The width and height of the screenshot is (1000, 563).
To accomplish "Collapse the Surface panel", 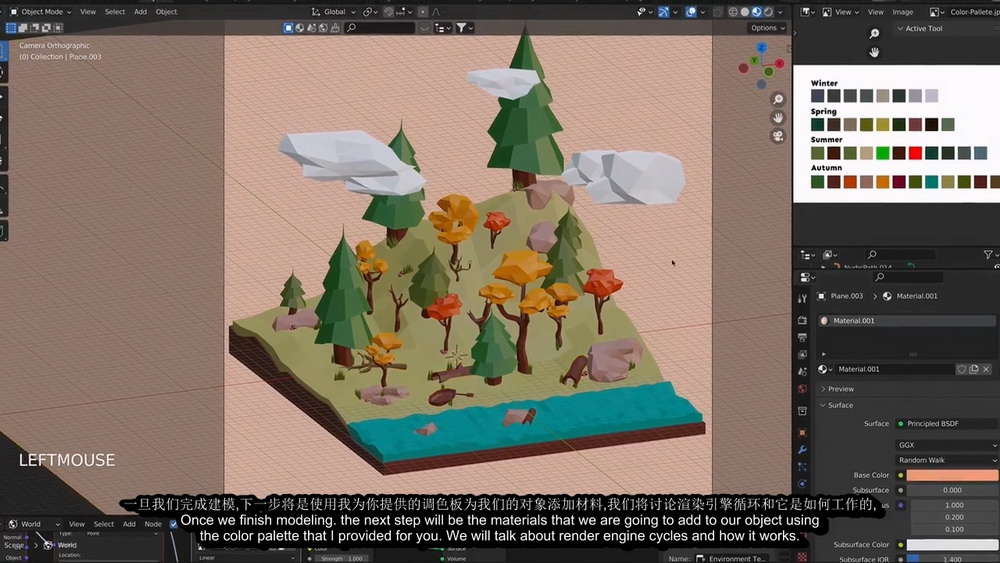I will pyautogui.click(x=836, y=406).
